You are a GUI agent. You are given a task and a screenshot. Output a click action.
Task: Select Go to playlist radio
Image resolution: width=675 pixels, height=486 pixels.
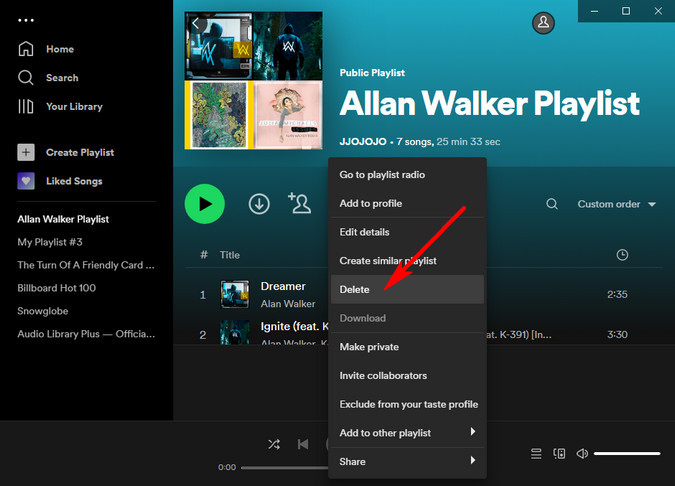click(x=407, y=175)
